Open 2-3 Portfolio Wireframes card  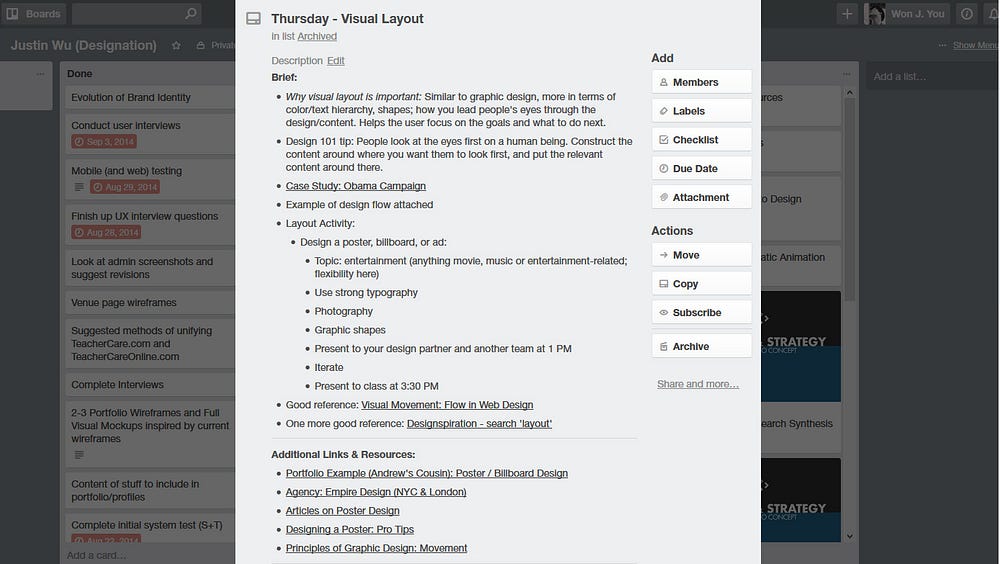(x=150, y=433)
